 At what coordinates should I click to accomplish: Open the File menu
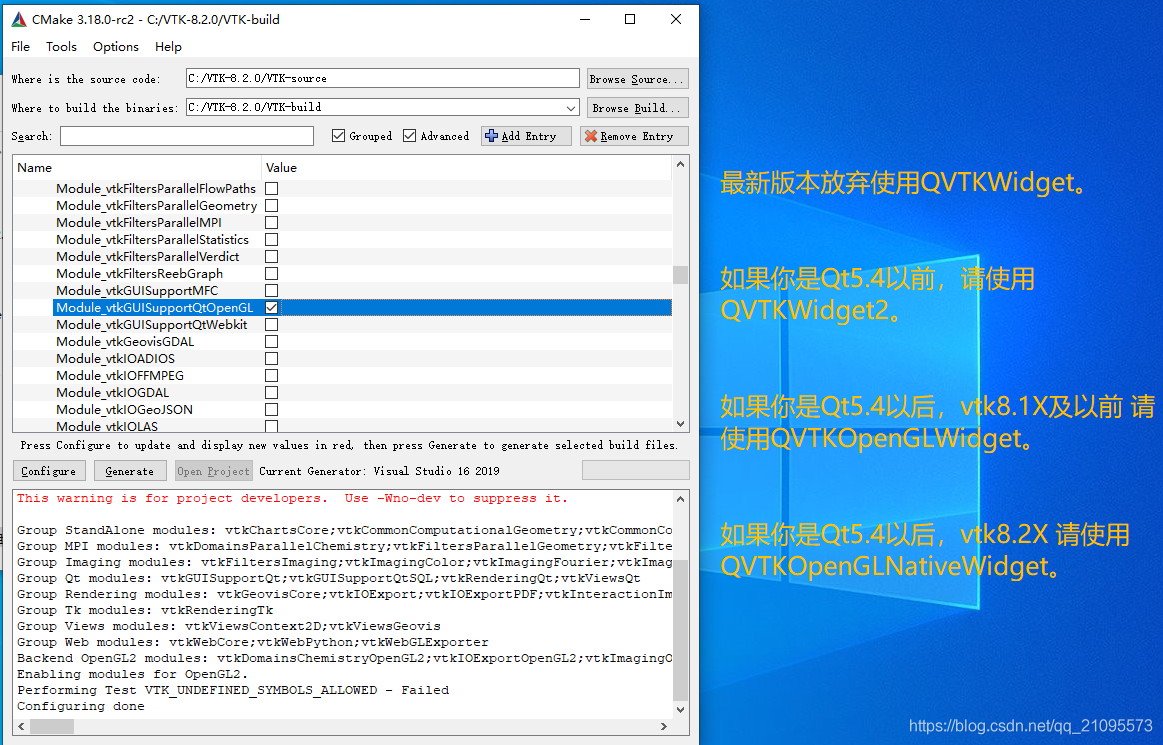[x=21, y=47]
